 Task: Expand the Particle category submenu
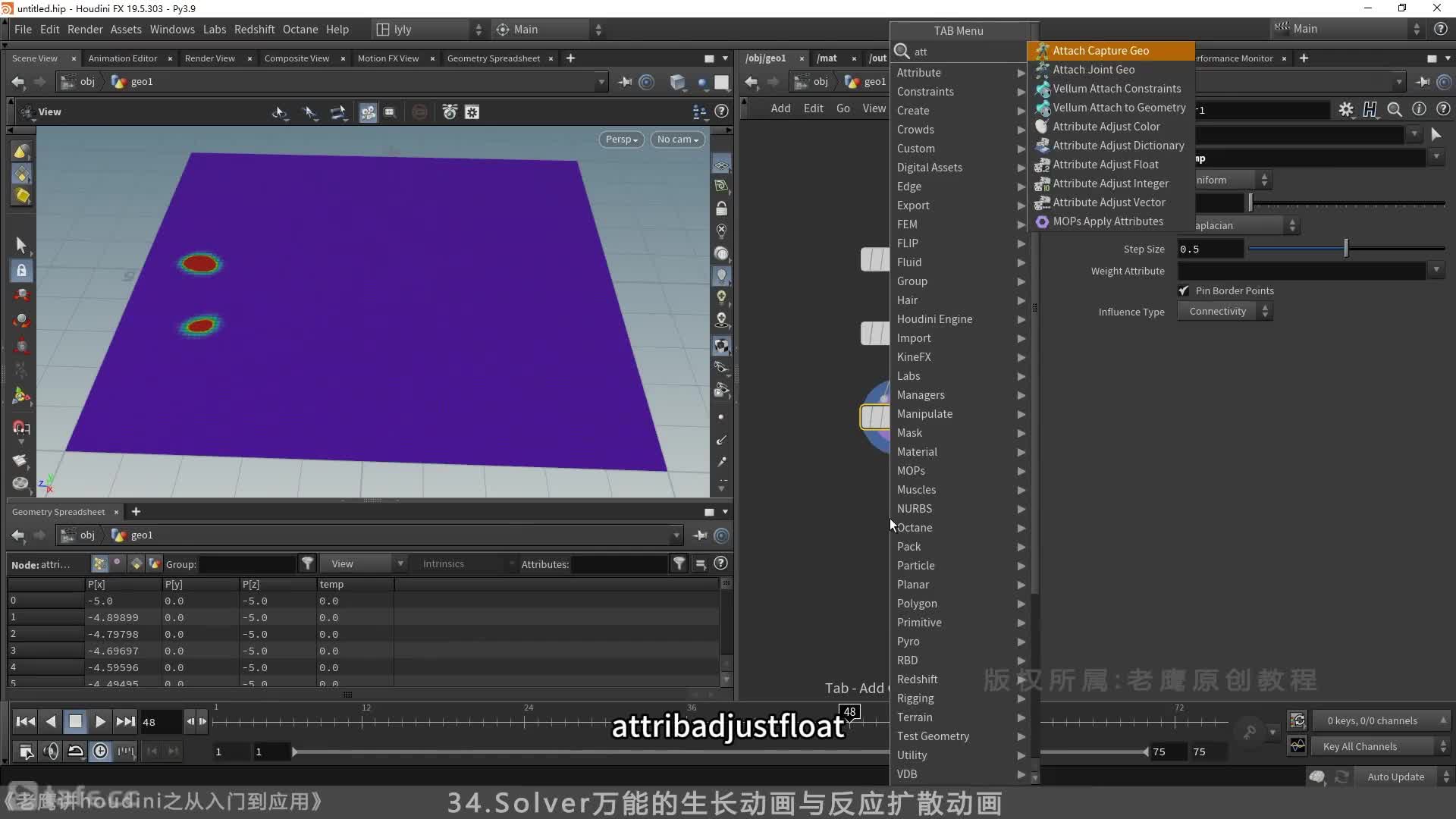coord(960,566)
